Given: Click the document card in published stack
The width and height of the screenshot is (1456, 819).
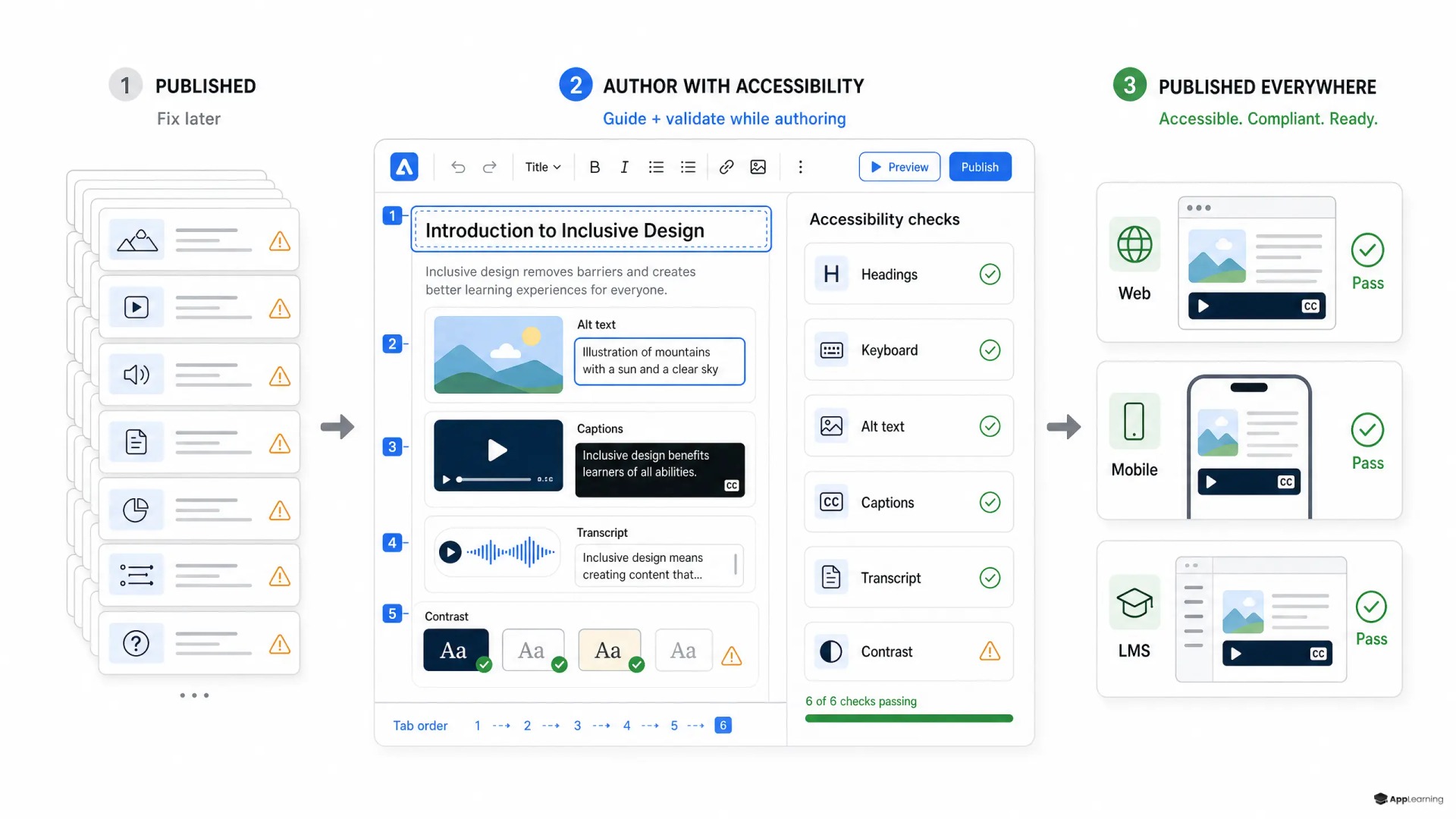Looking at the screenshot, I should pyautogui.click(x=199, y=442).
